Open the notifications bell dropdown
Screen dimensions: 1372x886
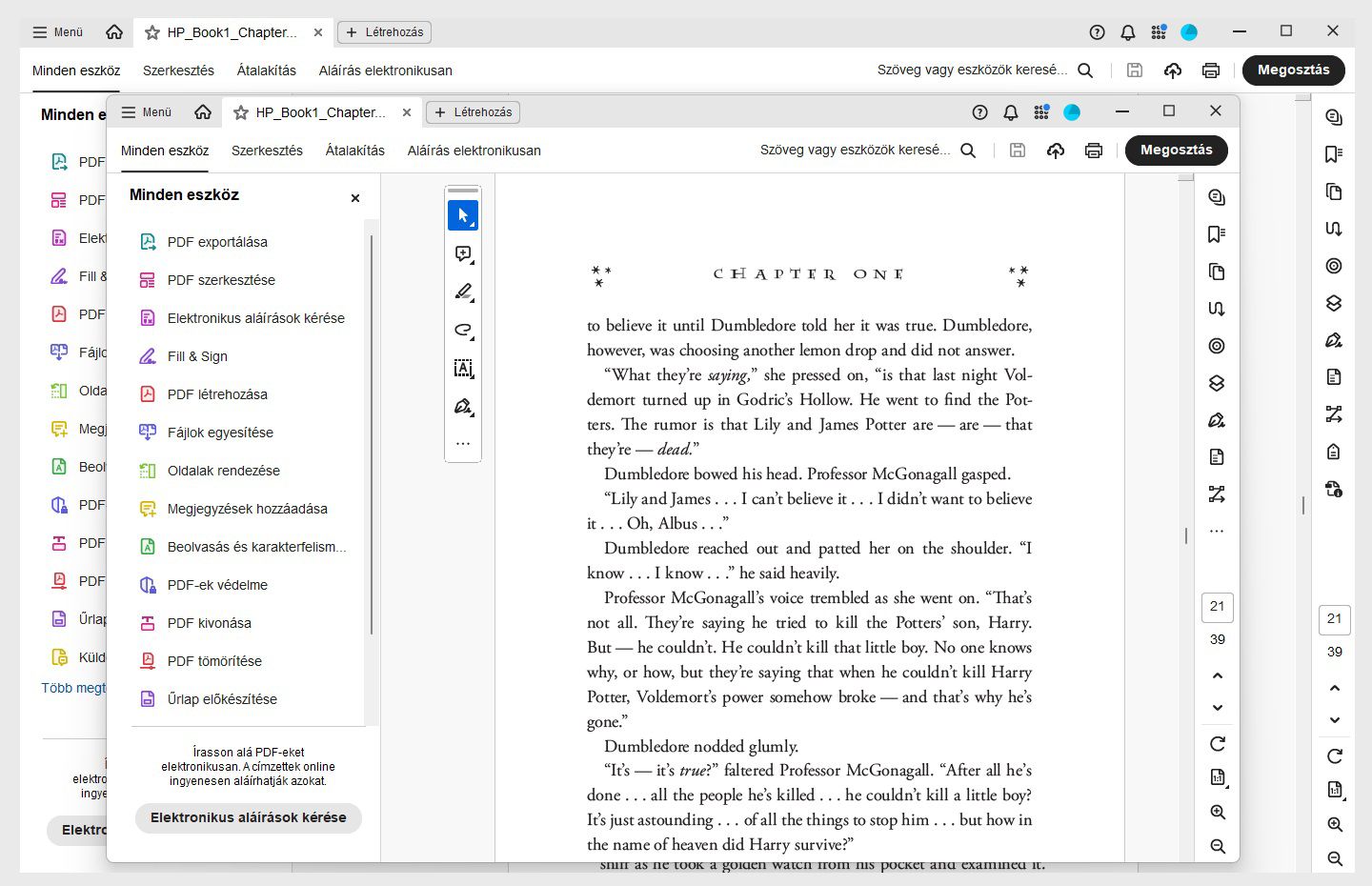1010,111
